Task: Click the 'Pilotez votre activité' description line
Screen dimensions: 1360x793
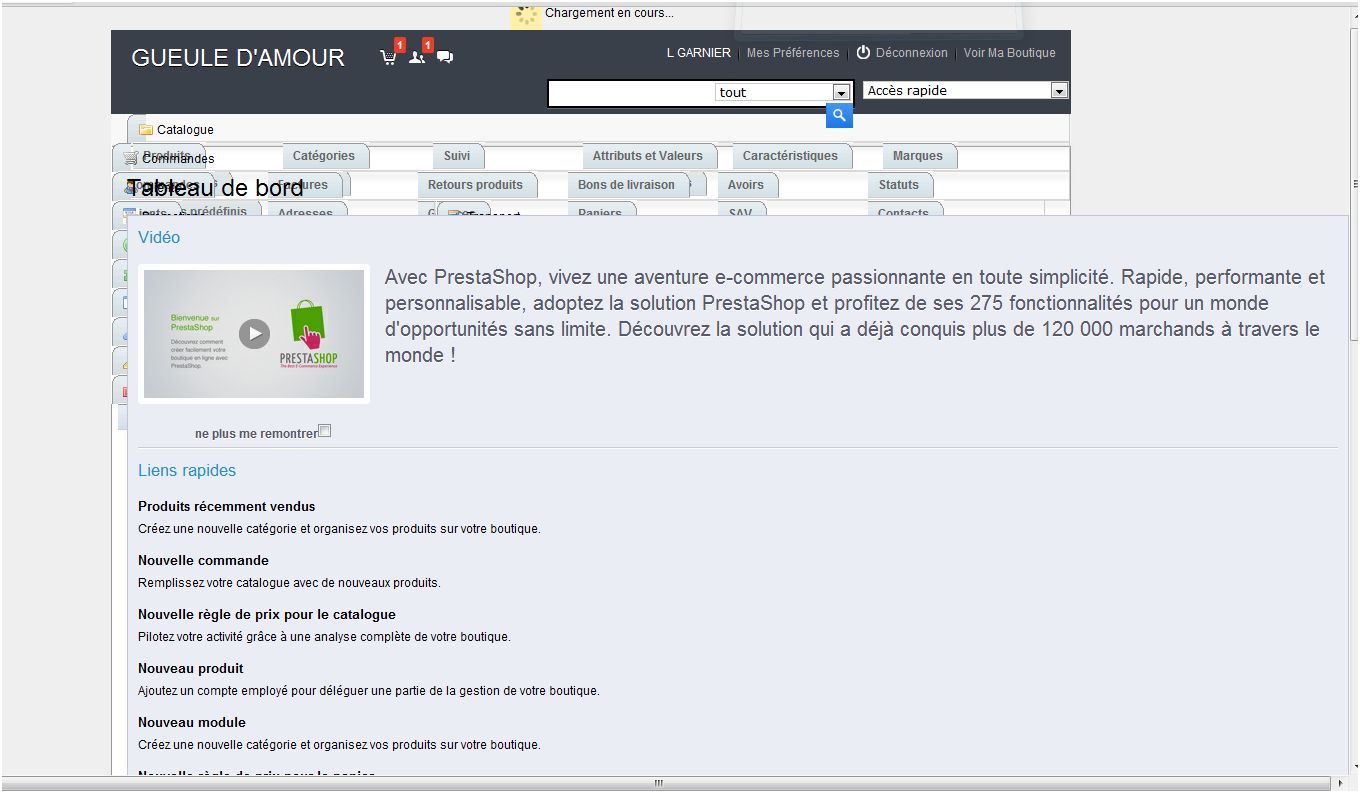Action: tap(324, 637)
